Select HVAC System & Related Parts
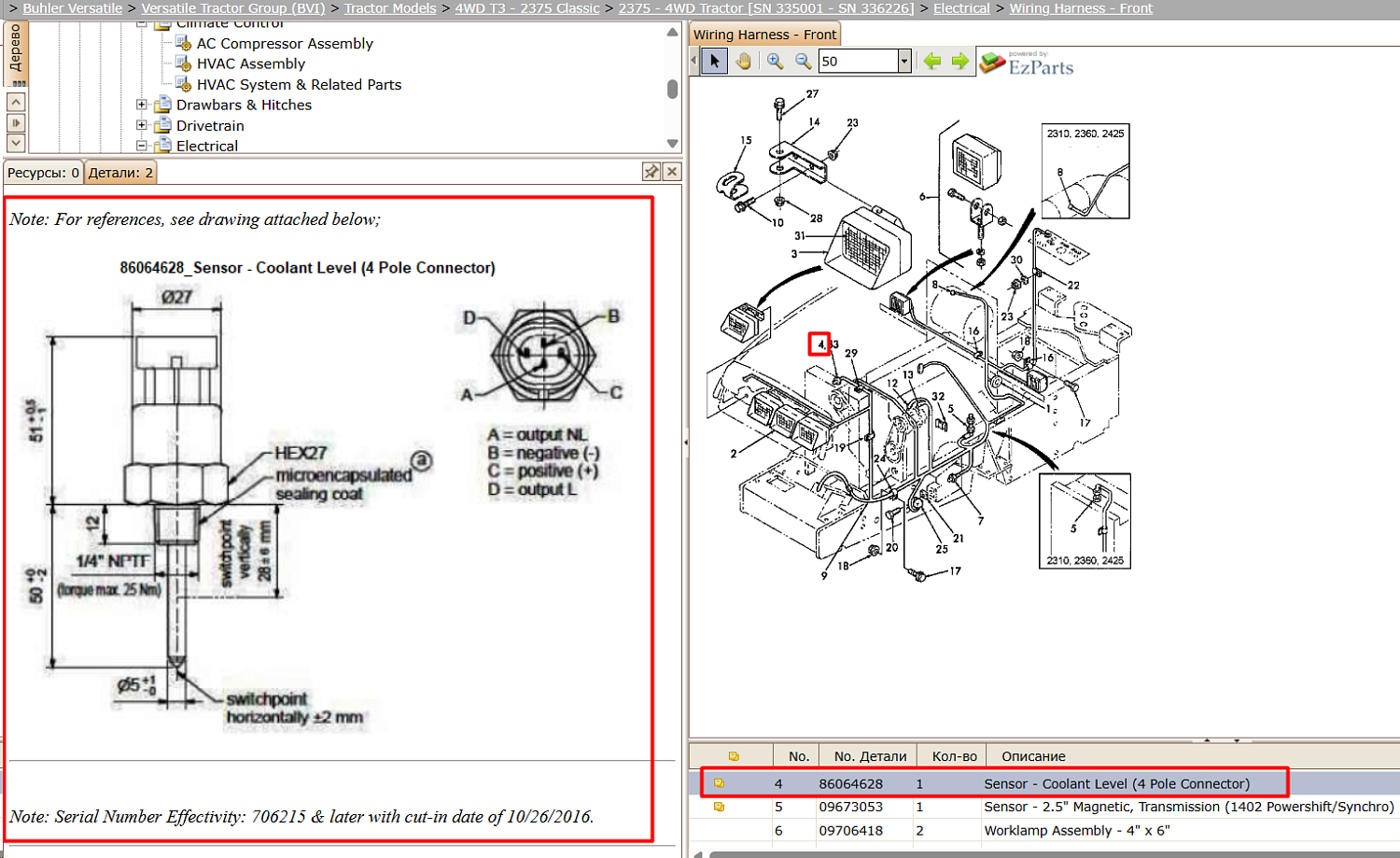Viewport: 1400px width, 858px height. pos(299,84)
